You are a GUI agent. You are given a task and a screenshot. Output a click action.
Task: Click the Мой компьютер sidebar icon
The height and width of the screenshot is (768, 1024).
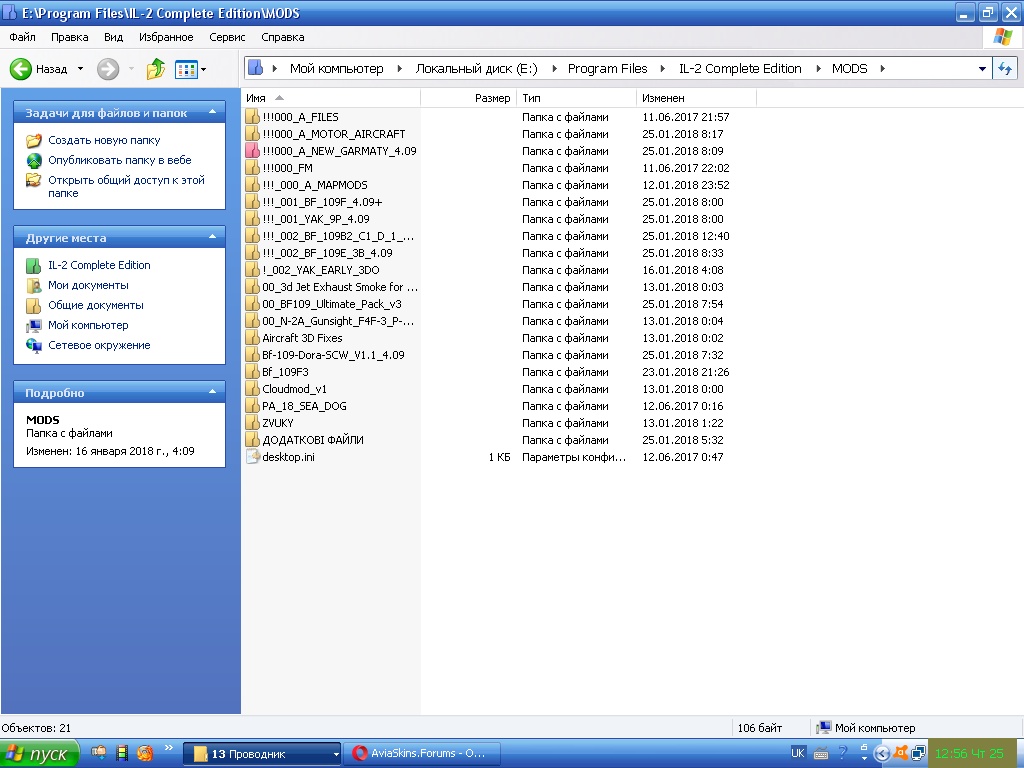tap(34, 325)
